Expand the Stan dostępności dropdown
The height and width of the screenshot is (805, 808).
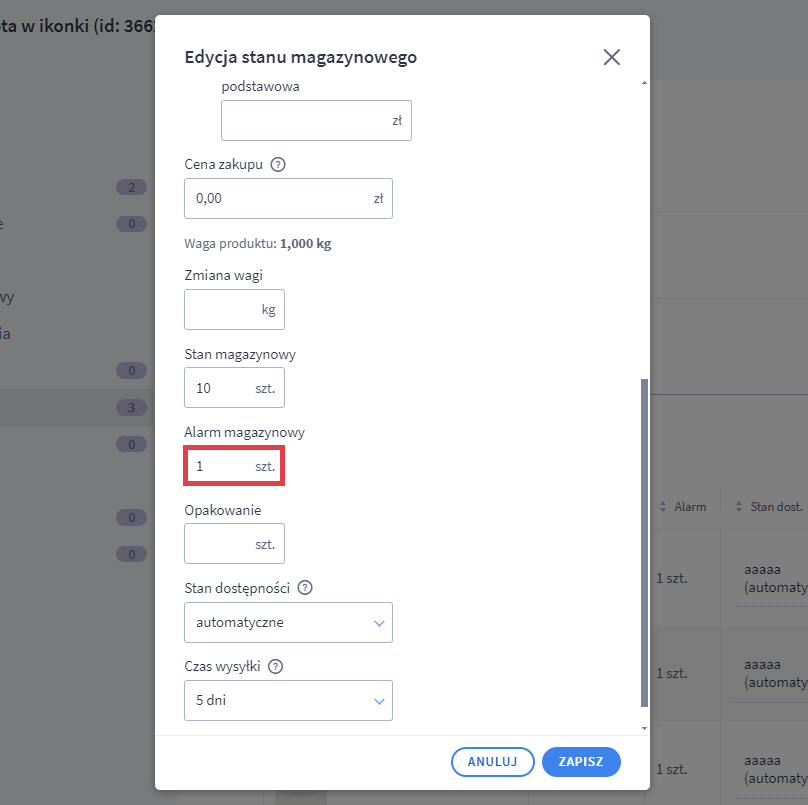pos(288,622)
